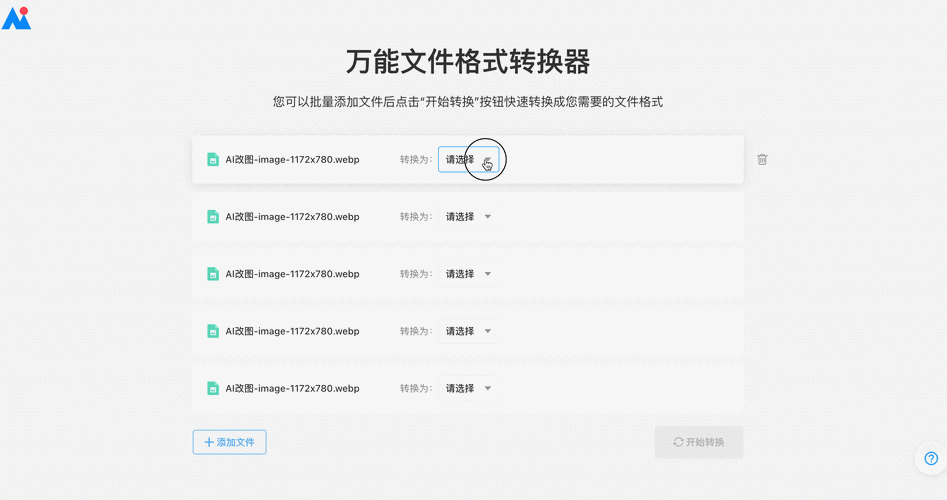Click the 转换为 label in the first row

coord(416,159)
